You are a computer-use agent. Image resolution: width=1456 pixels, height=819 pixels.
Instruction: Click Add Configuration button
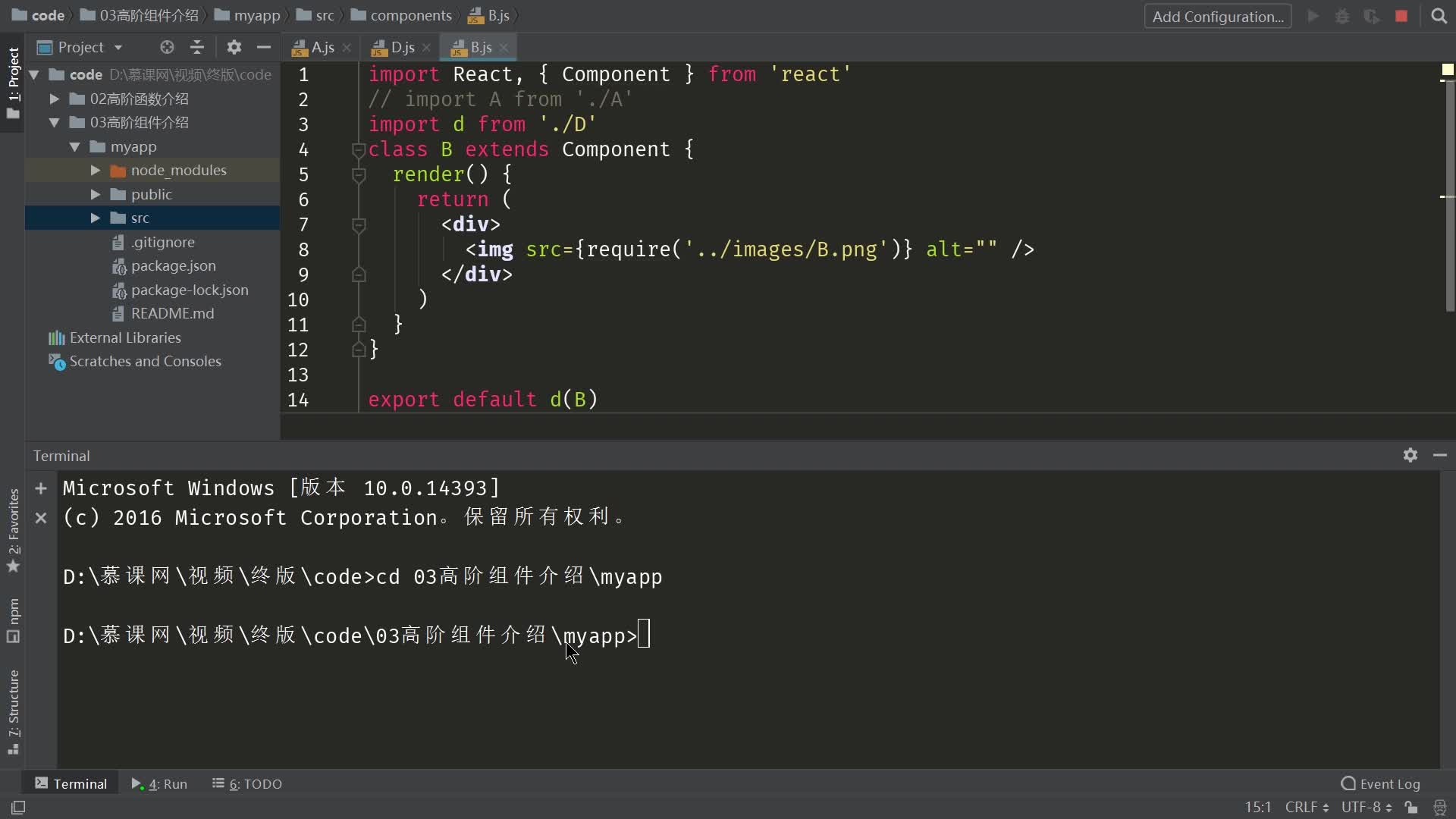click(x=1217, y=17)
